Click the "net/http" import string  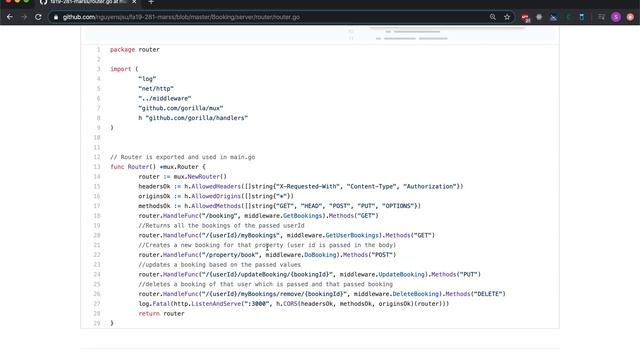[156, 89]
